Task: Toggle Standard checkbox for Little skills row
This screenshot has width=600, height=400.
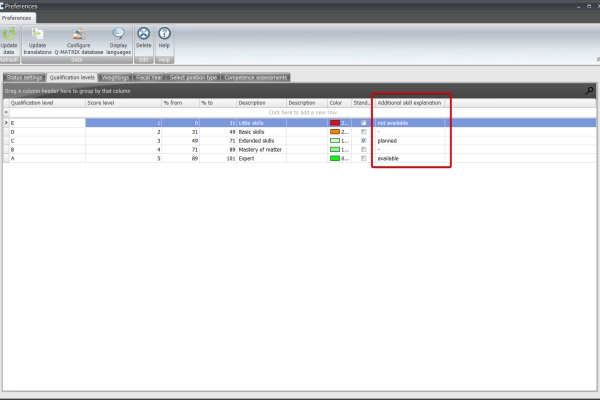Action: click(x=364, y=123)
